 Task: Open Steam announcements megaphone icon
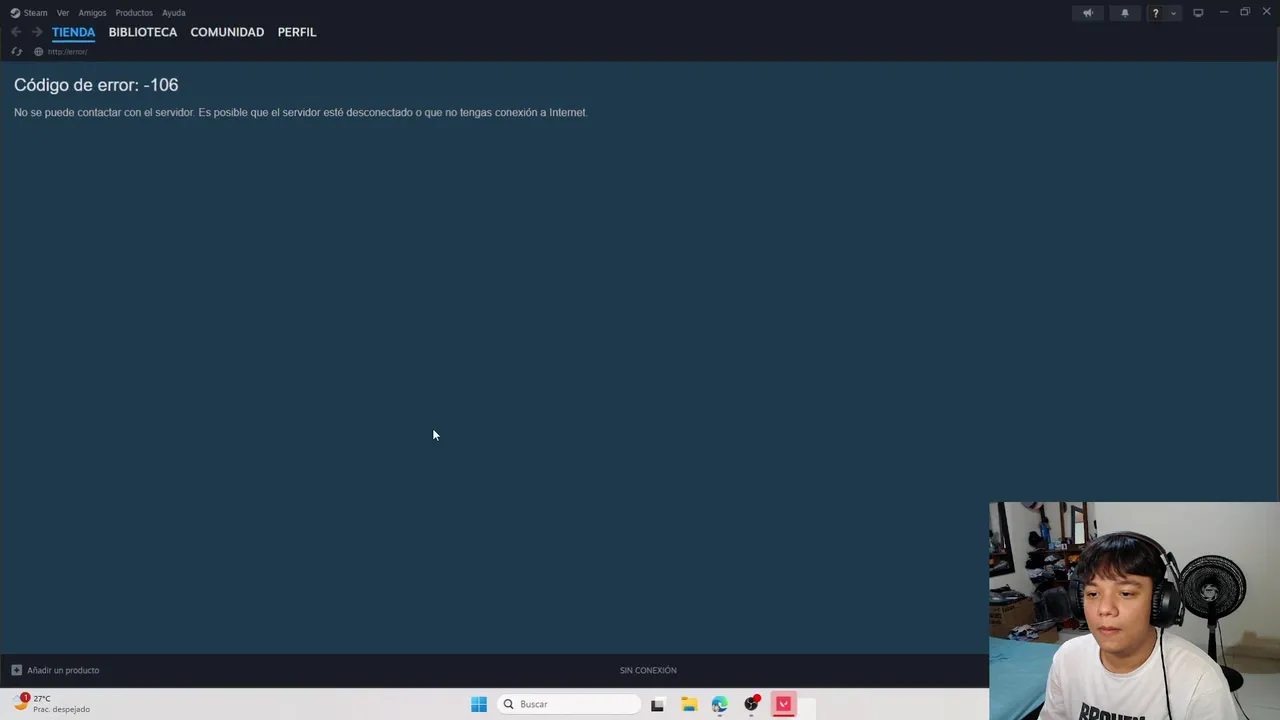1088,13
